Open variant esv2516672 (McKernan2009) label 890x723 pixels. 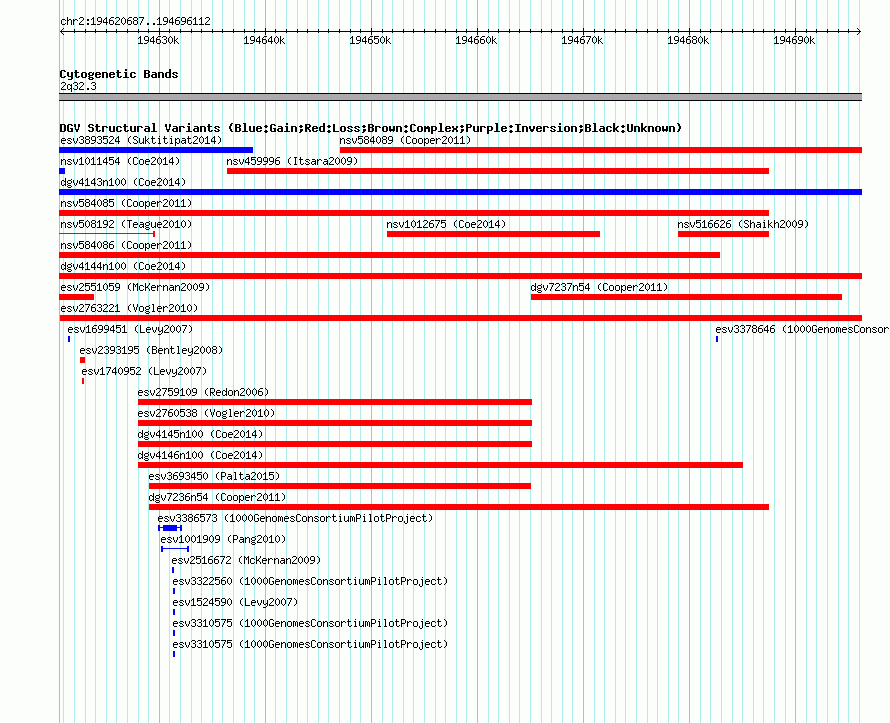246,560
